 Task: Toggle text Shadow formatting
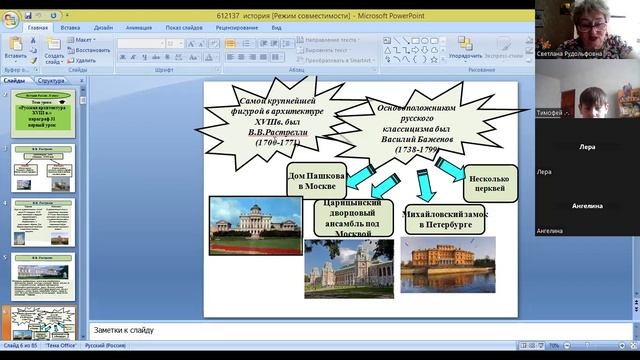tap(167, 57)
